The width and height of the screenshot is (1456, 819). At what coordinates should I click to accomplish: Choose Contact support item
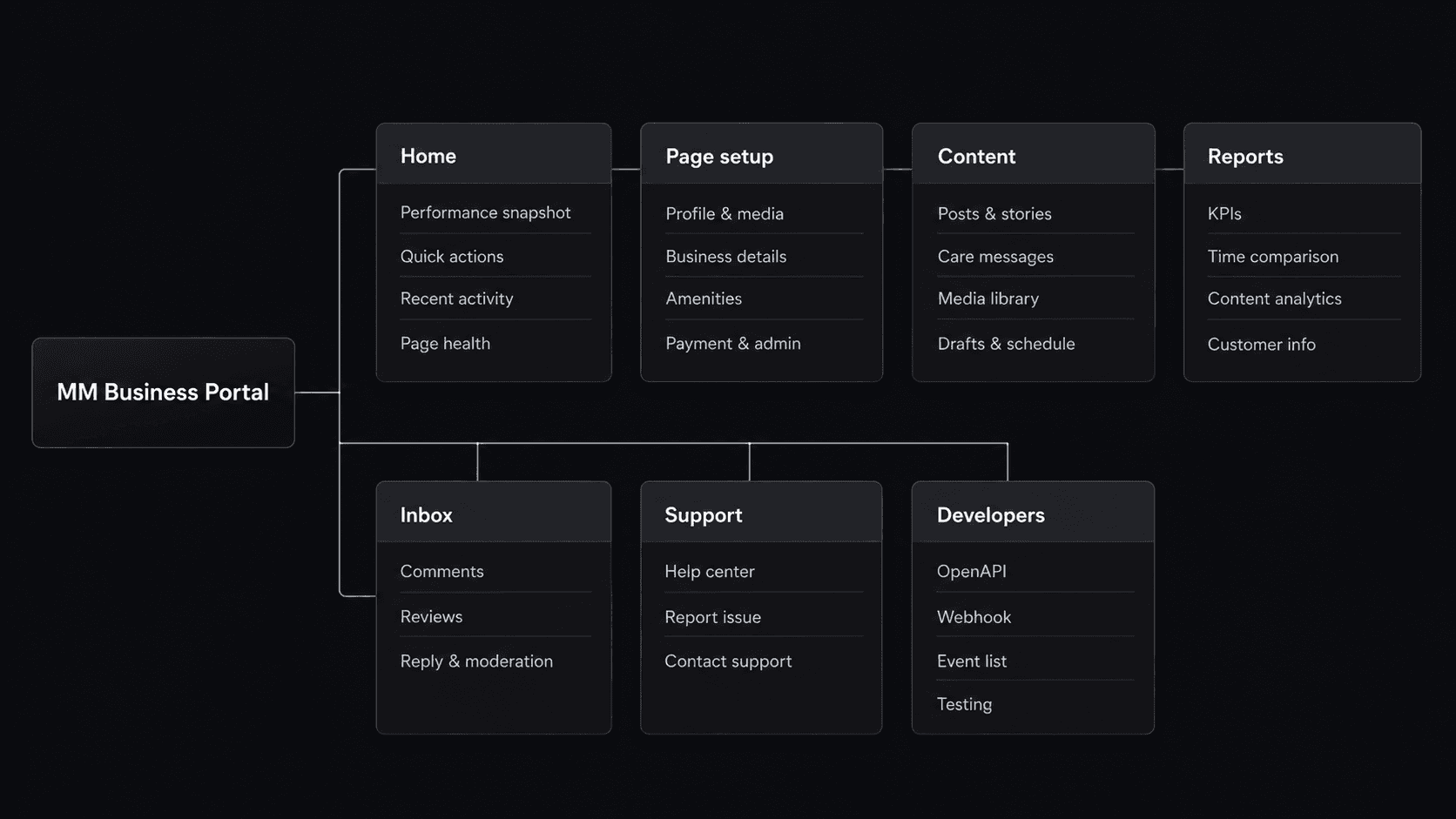(x=728, y=661)
